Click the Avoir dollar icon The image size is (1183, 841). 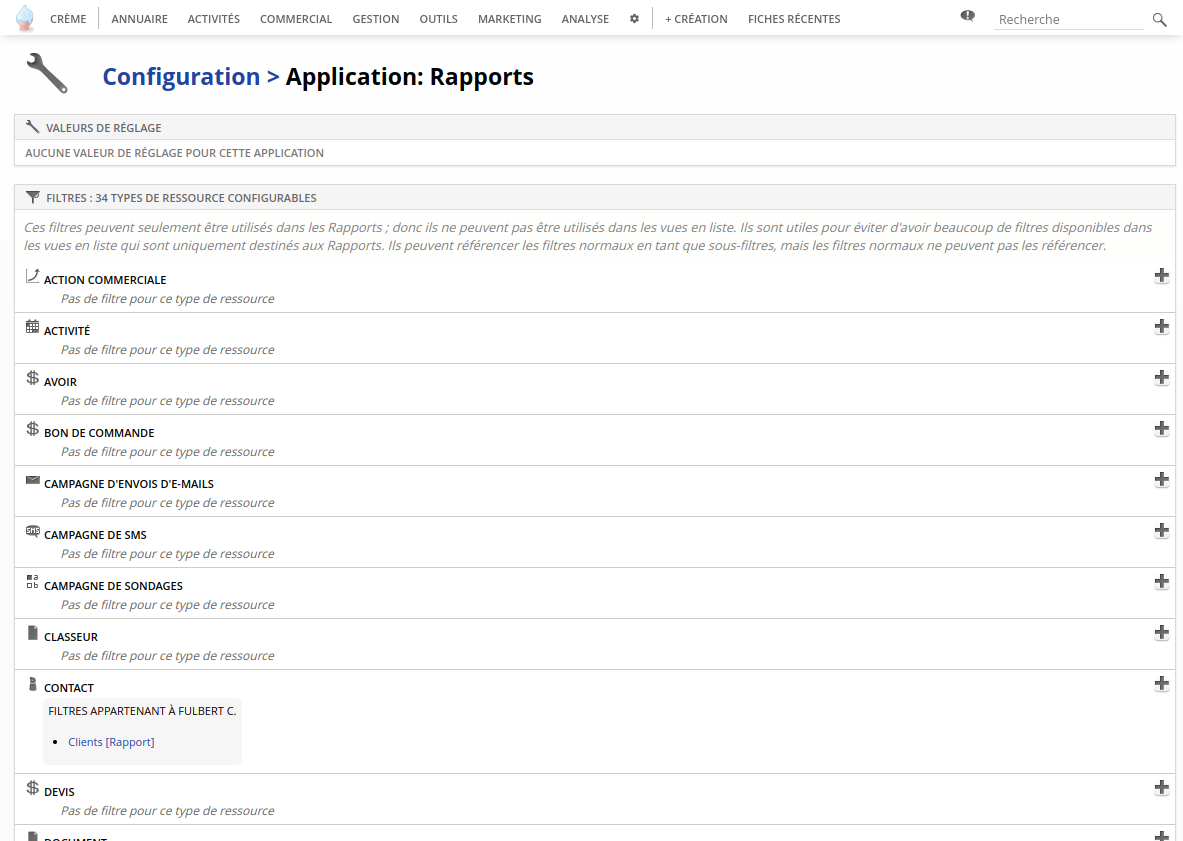coord(32,378)
